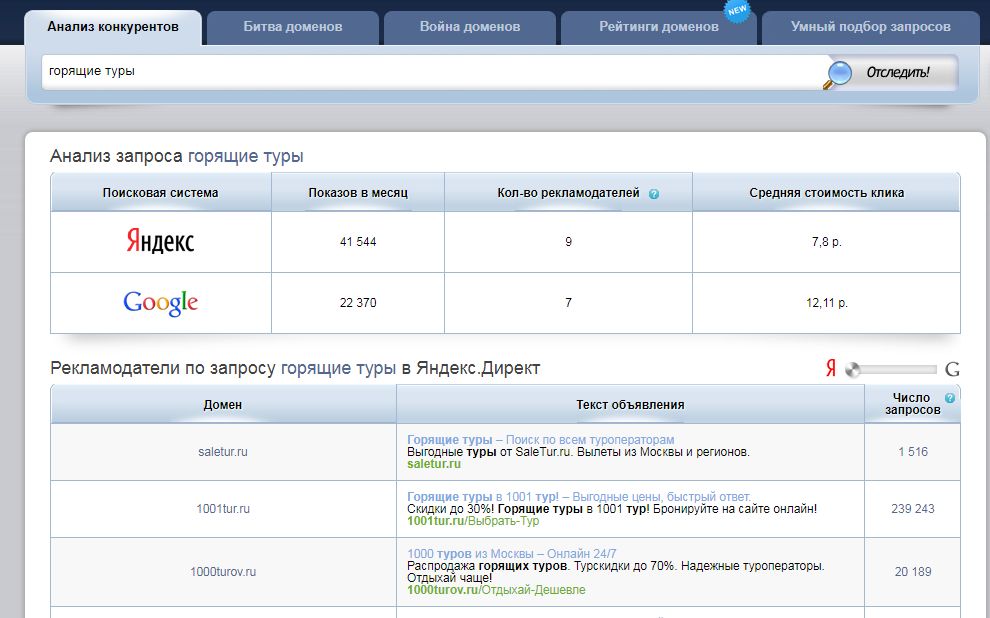
Task: Click the magnifying glass search icon
Action: [838, 73]
